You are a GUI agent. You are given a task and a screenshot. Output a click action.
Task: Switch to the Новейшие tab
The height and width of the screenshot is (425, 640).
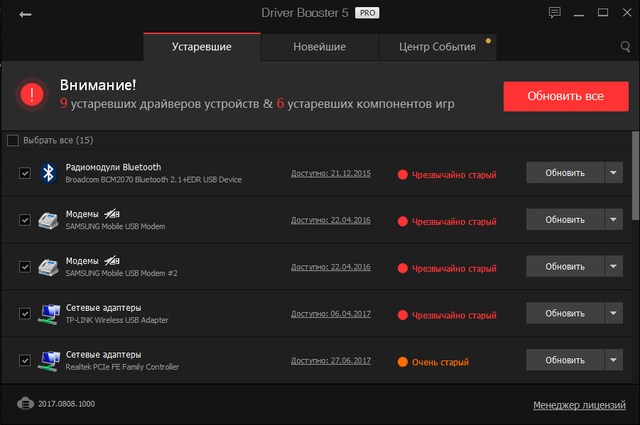[x=320, y=47]
